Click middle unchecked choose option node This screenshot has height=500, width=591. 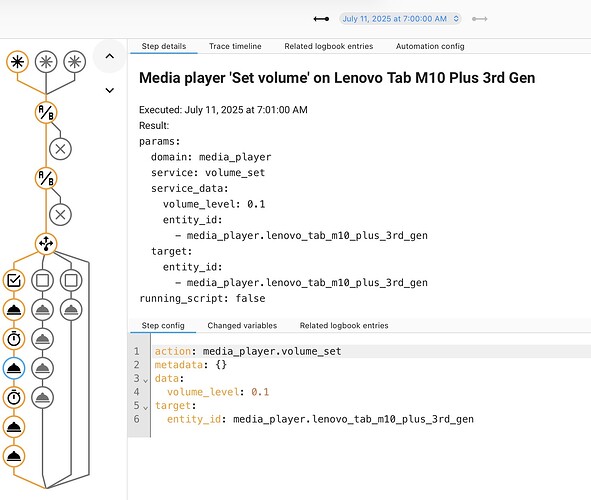pyautogui.click(x=42, y=280)
